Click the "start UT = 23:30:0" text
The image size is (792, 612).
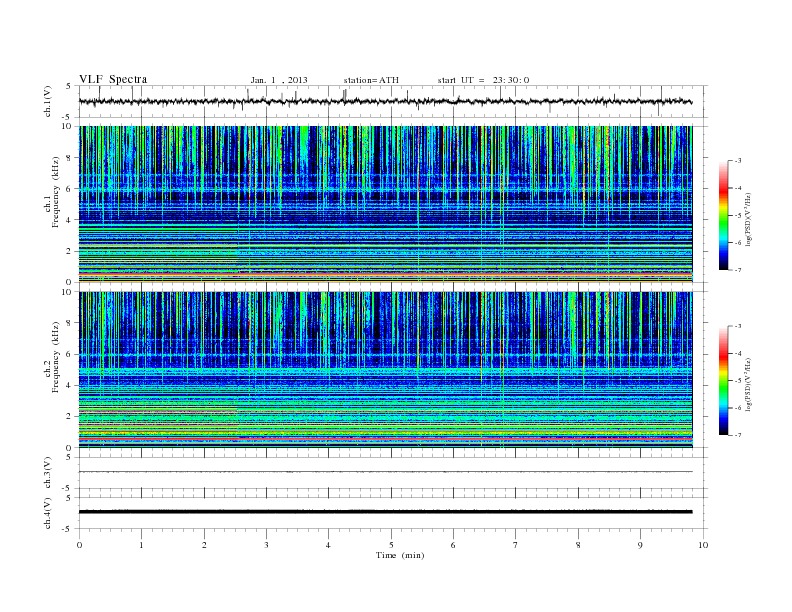click(x=483, y=80)
